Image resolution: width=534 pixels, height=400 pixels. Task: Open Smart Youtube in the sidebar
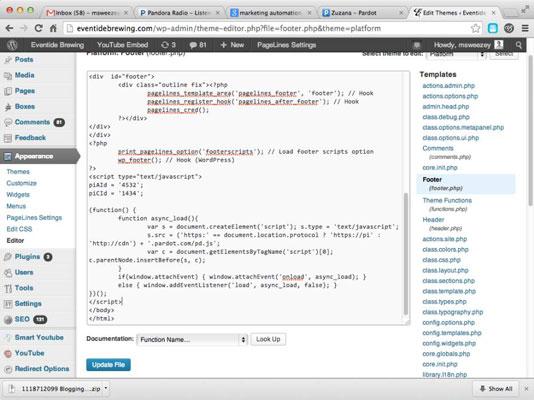tap(39, 338)
